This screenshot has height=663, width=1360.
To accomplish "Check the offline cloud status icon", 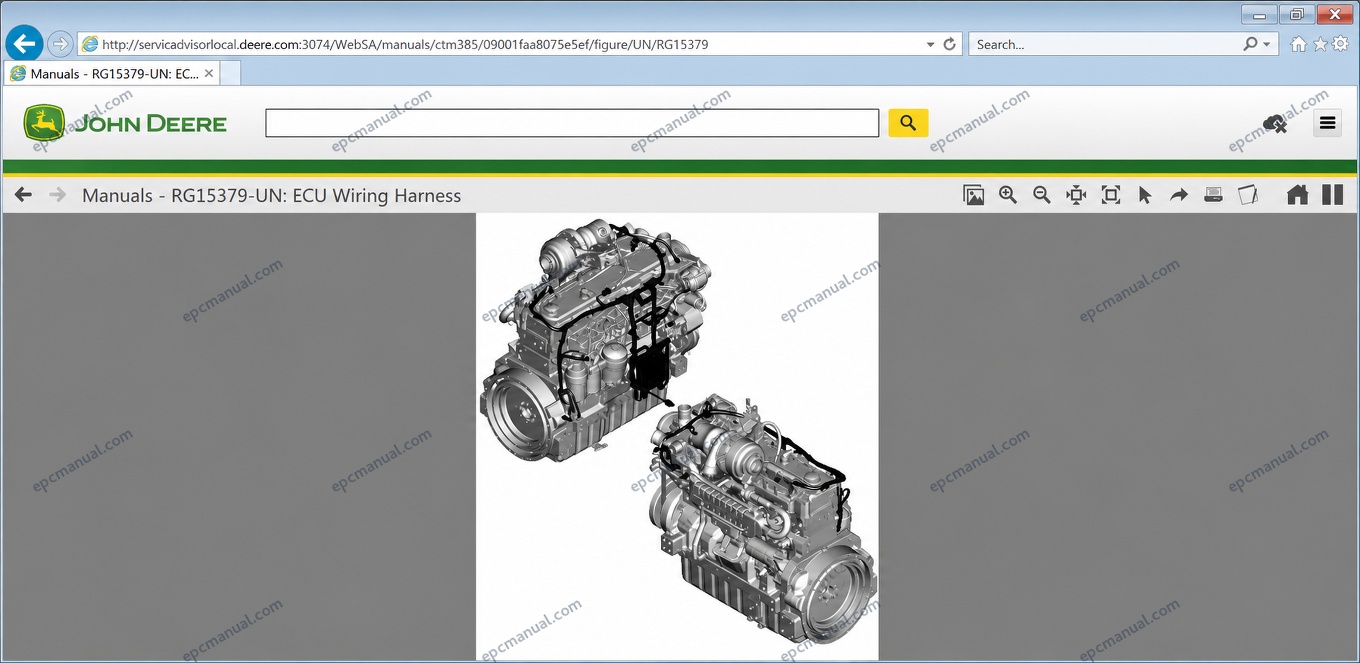I will pos(1275,124).
